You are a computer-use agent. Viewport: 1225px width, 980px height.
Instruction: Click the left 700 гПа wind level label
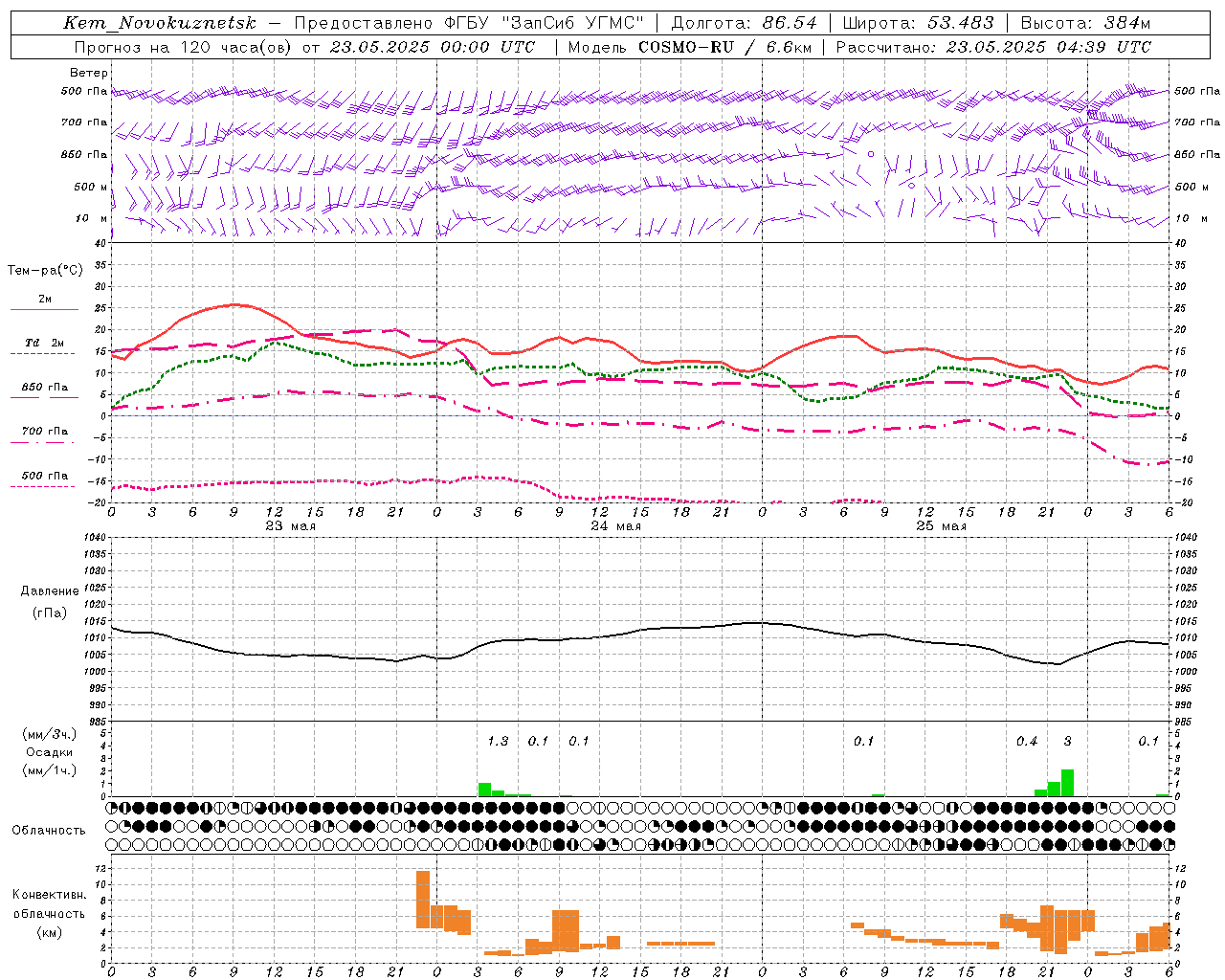click(84, 122)
